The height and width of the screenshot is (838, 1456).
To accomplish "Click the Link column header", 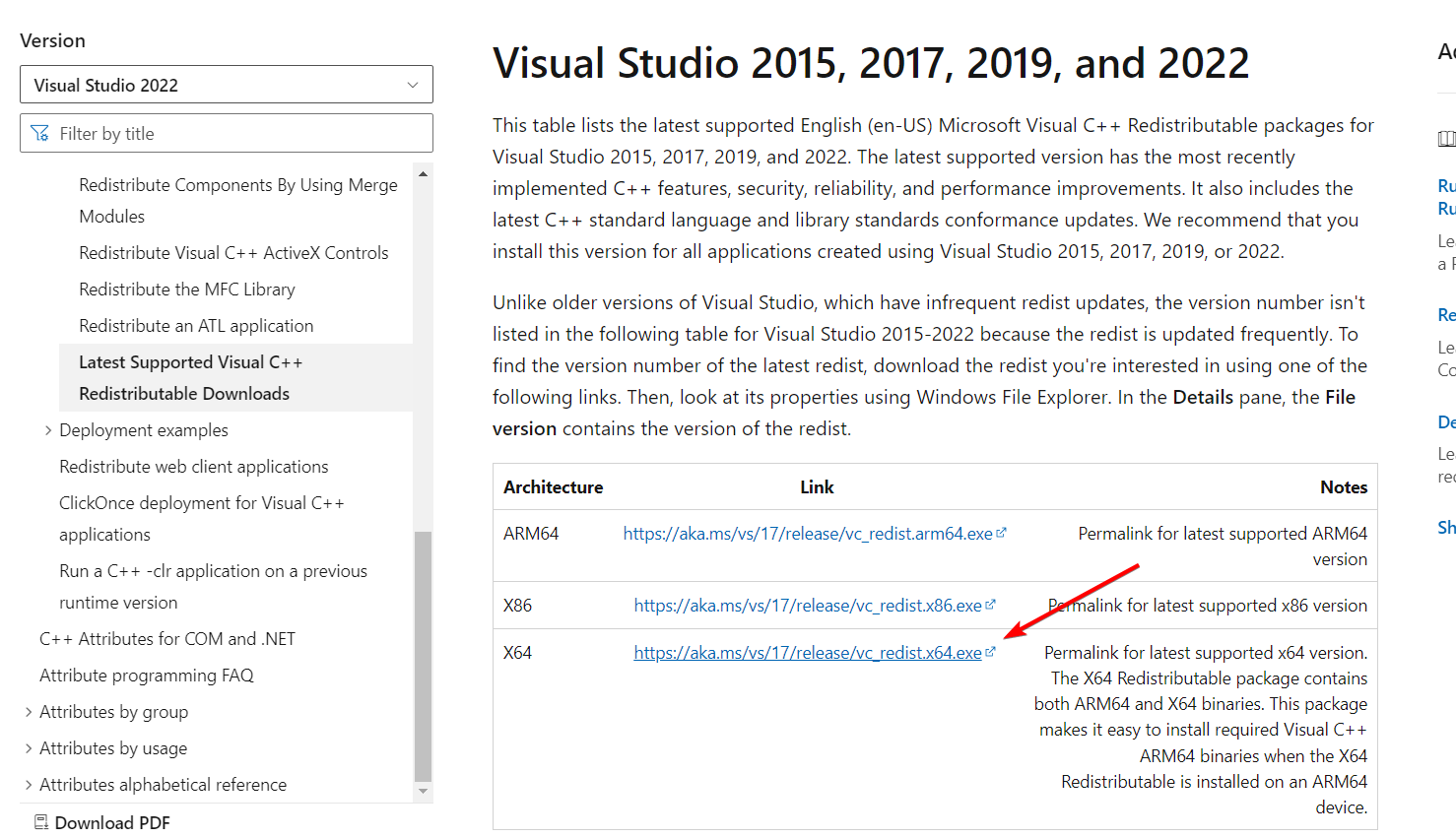I will click(817, 487).
